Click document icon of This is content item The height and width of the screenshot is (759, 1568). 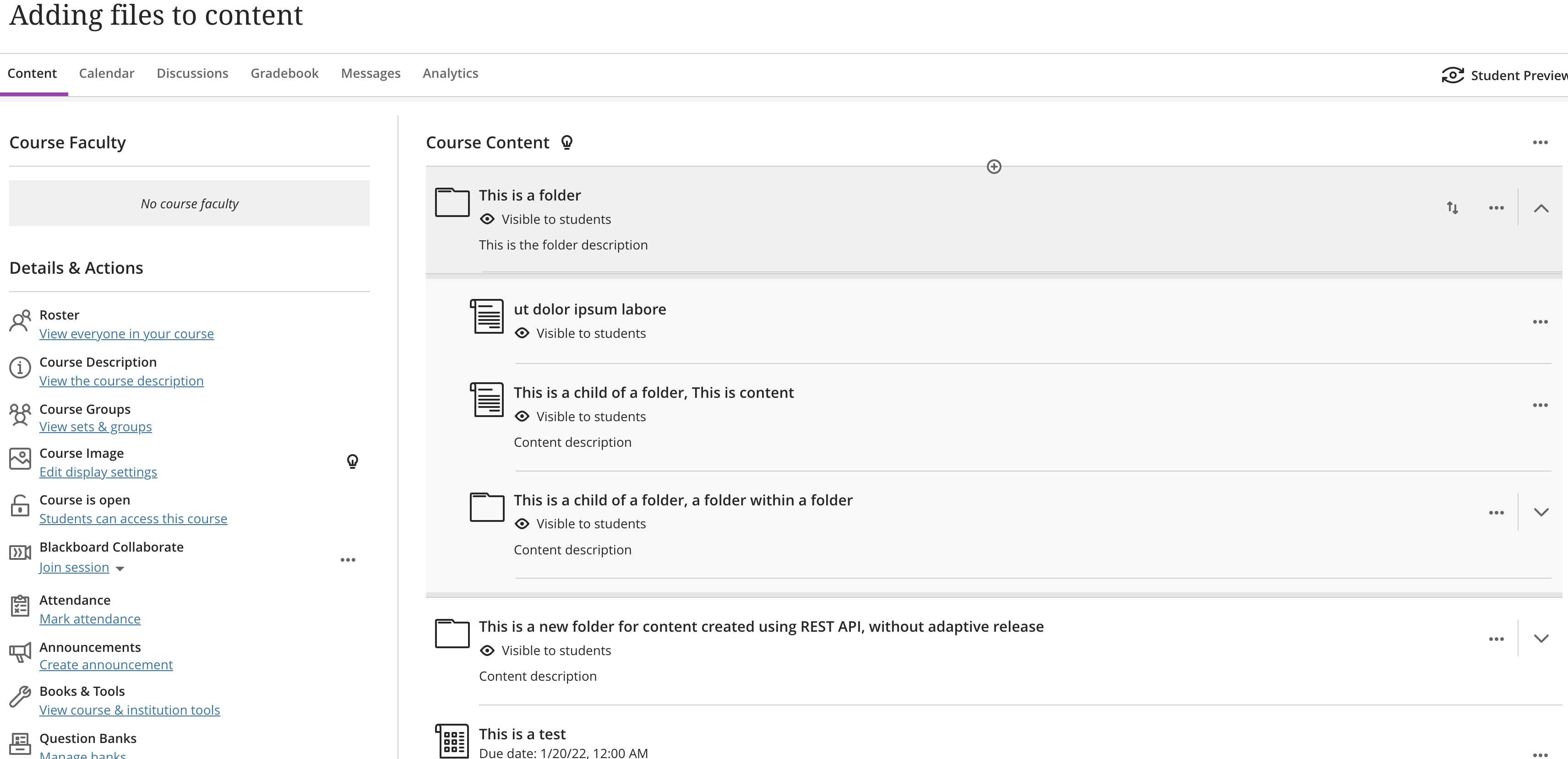pyautogui.click(x=487, y=399)
